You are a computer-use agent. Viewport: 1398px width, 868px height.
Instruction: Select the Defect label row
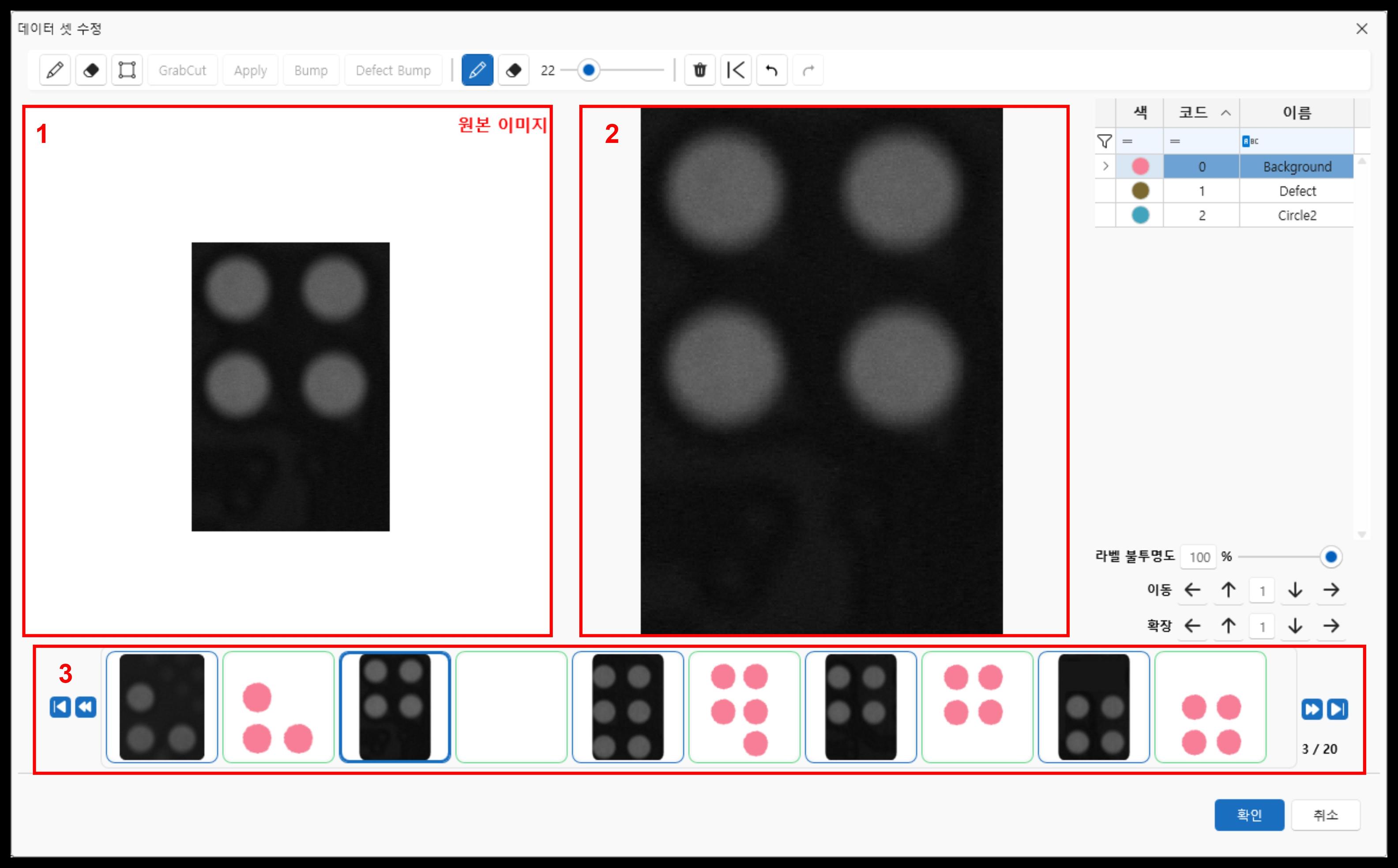(x=1297, y=191)
